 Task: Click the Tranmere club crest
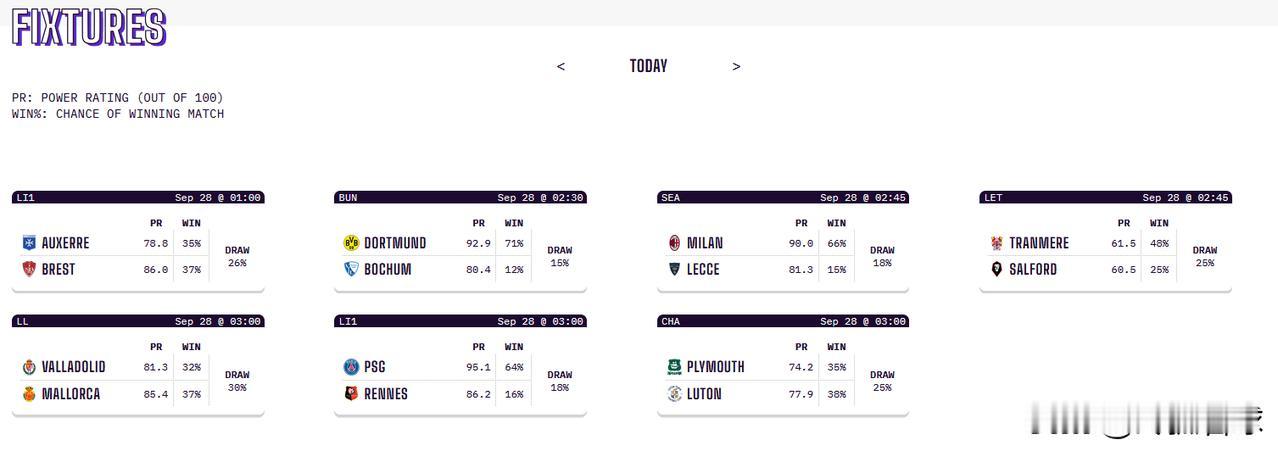[996, 243]
